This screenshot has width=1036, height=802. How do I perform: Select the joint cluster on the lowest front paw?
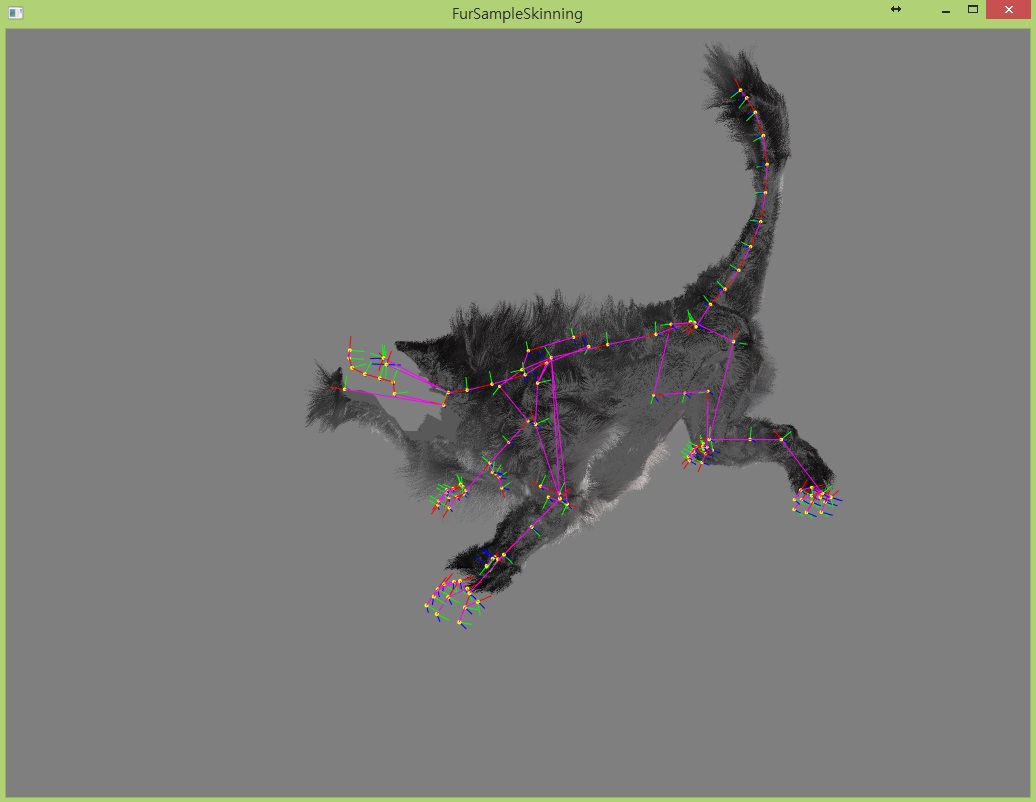click(455, 600)
